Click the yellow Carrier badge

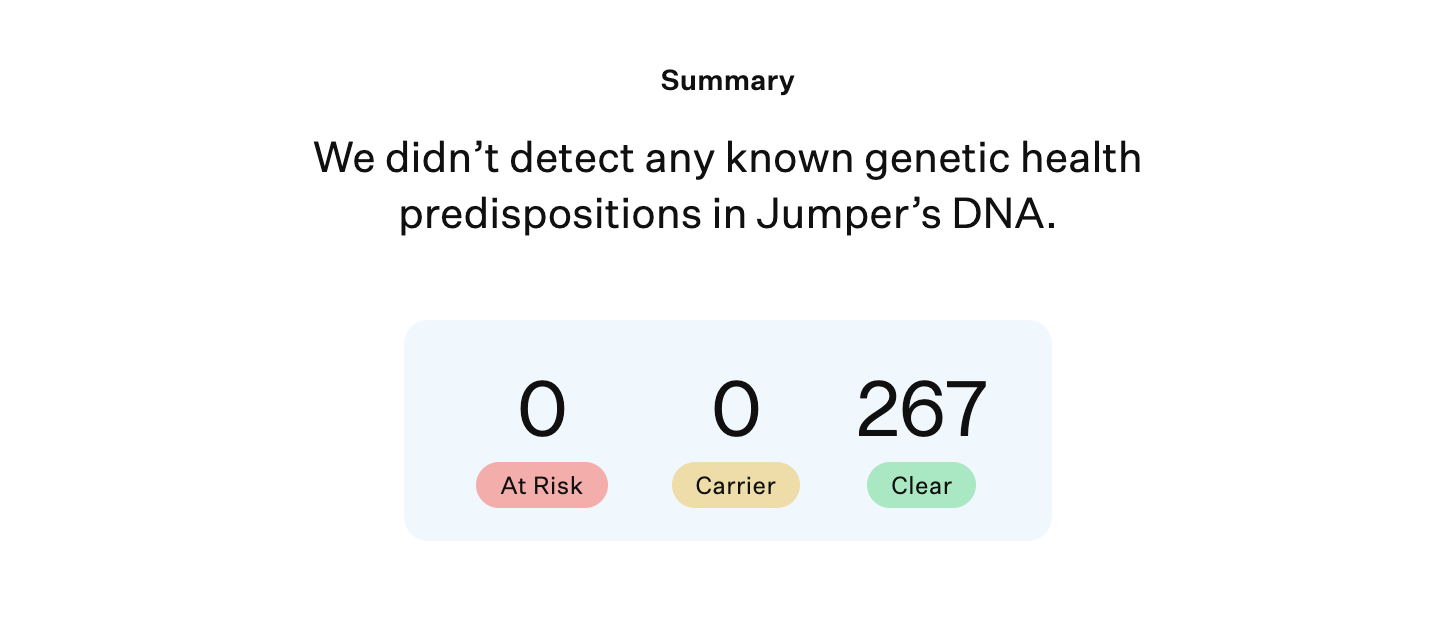(735, 485)
